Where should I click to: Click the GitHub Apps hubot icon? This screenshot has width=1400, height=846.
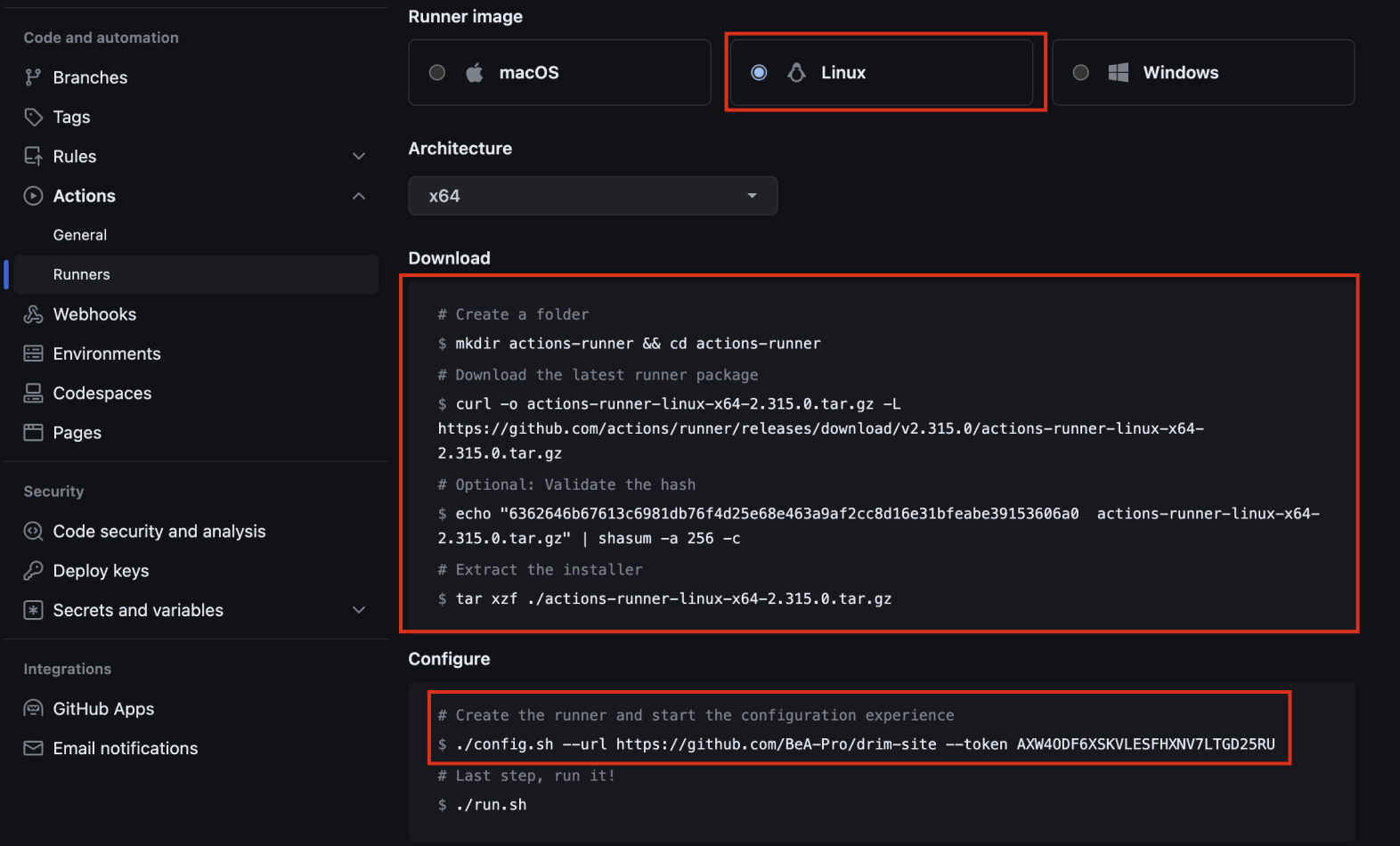click(33, 709)
